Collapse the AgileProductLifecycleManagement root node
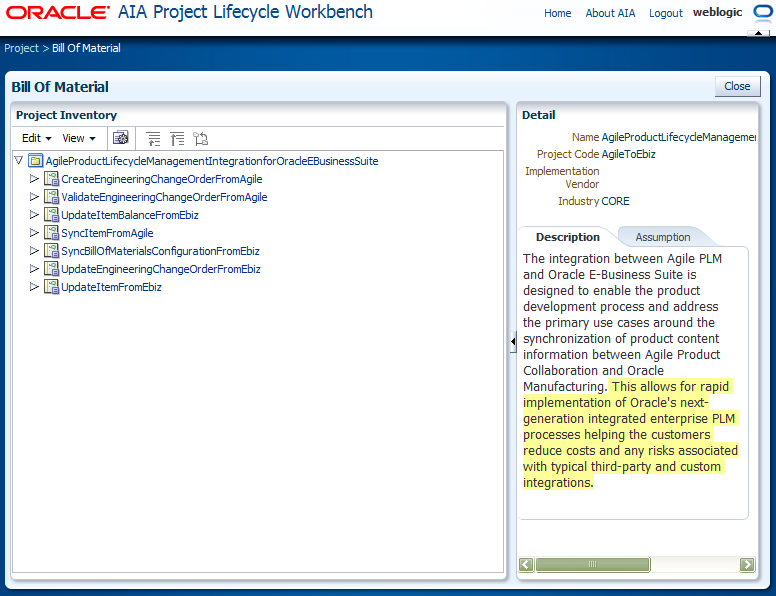The image size is (776, 596). point(19,160)
